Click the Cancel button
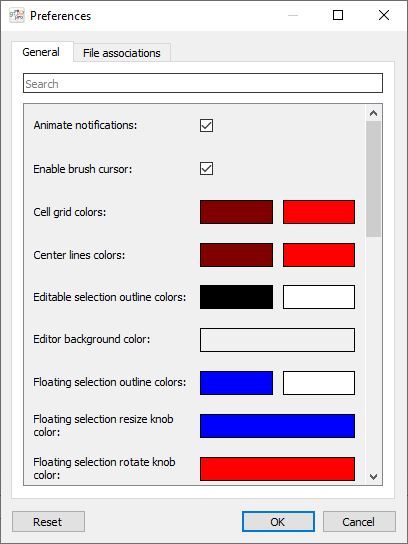408x544 pixels. pos(359,522)
